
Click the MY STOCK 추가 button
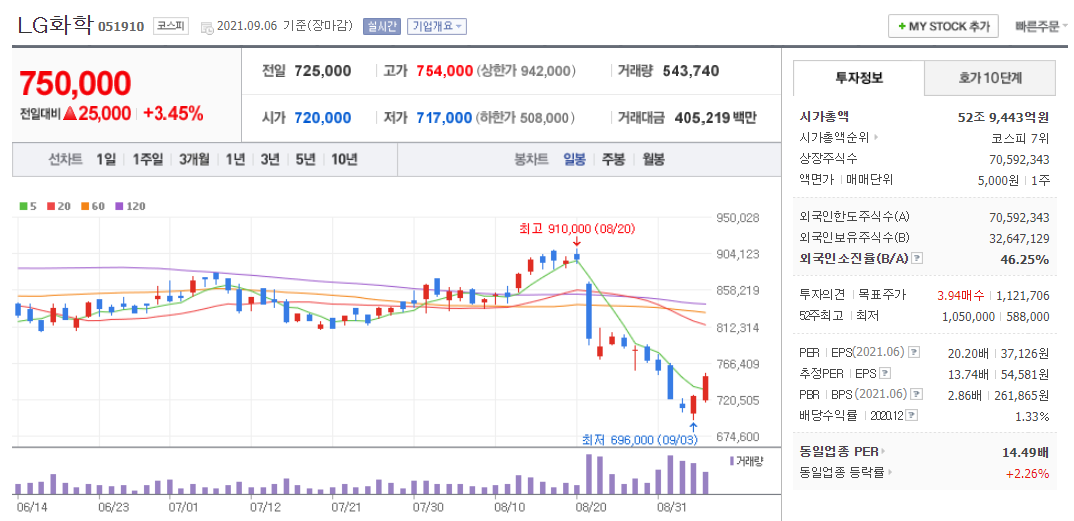pyautogui.click(x=943, y=27)
